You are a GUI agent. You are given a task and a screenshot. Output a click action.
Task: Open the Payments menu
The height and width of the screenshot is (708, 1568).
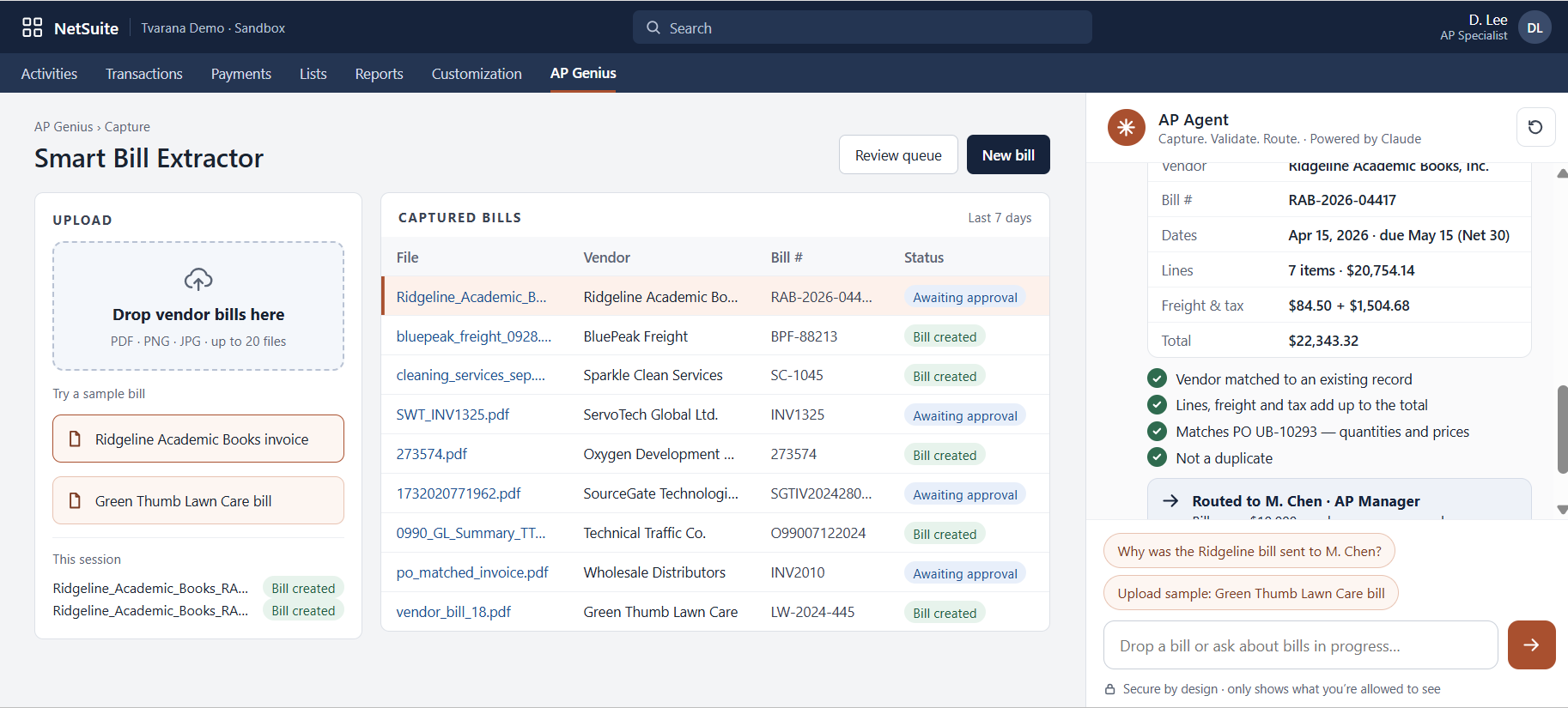click(241, 74)
